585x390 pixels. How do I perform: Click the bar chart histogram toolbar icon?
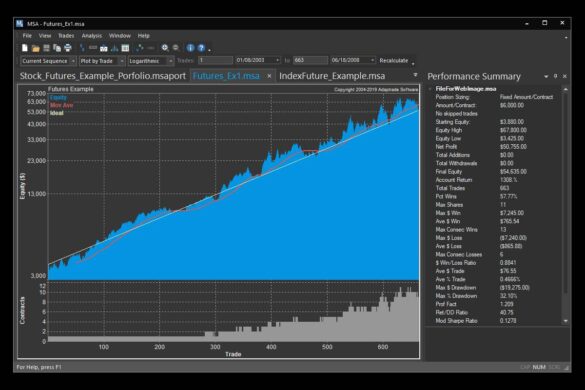pyautogui.click(x=115, y=48)
